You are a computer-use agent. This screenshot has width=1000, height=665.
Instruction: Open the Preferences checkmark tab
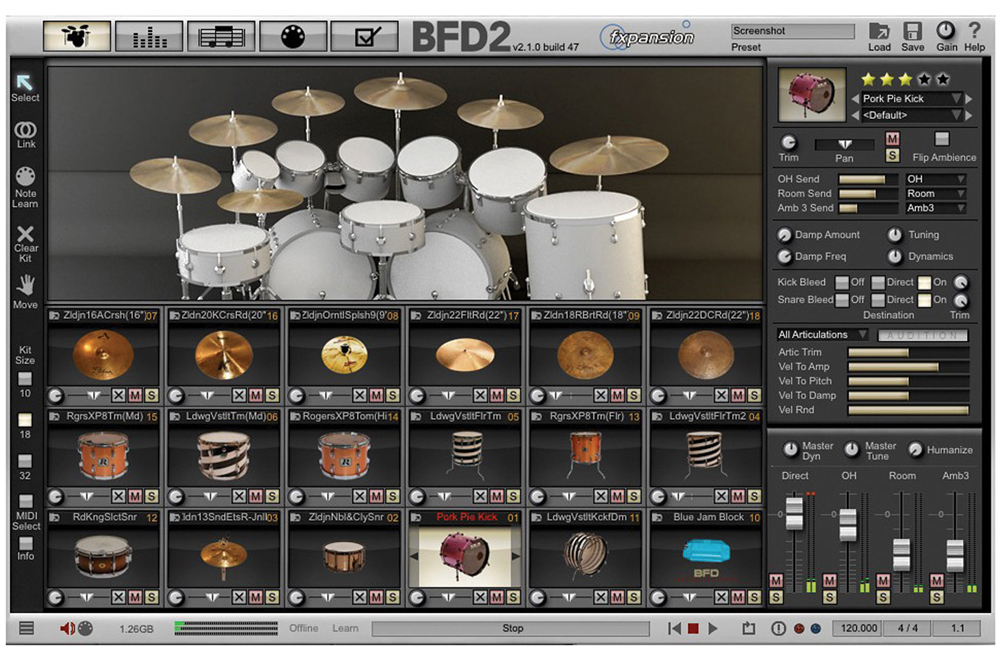tap(365, 36)
